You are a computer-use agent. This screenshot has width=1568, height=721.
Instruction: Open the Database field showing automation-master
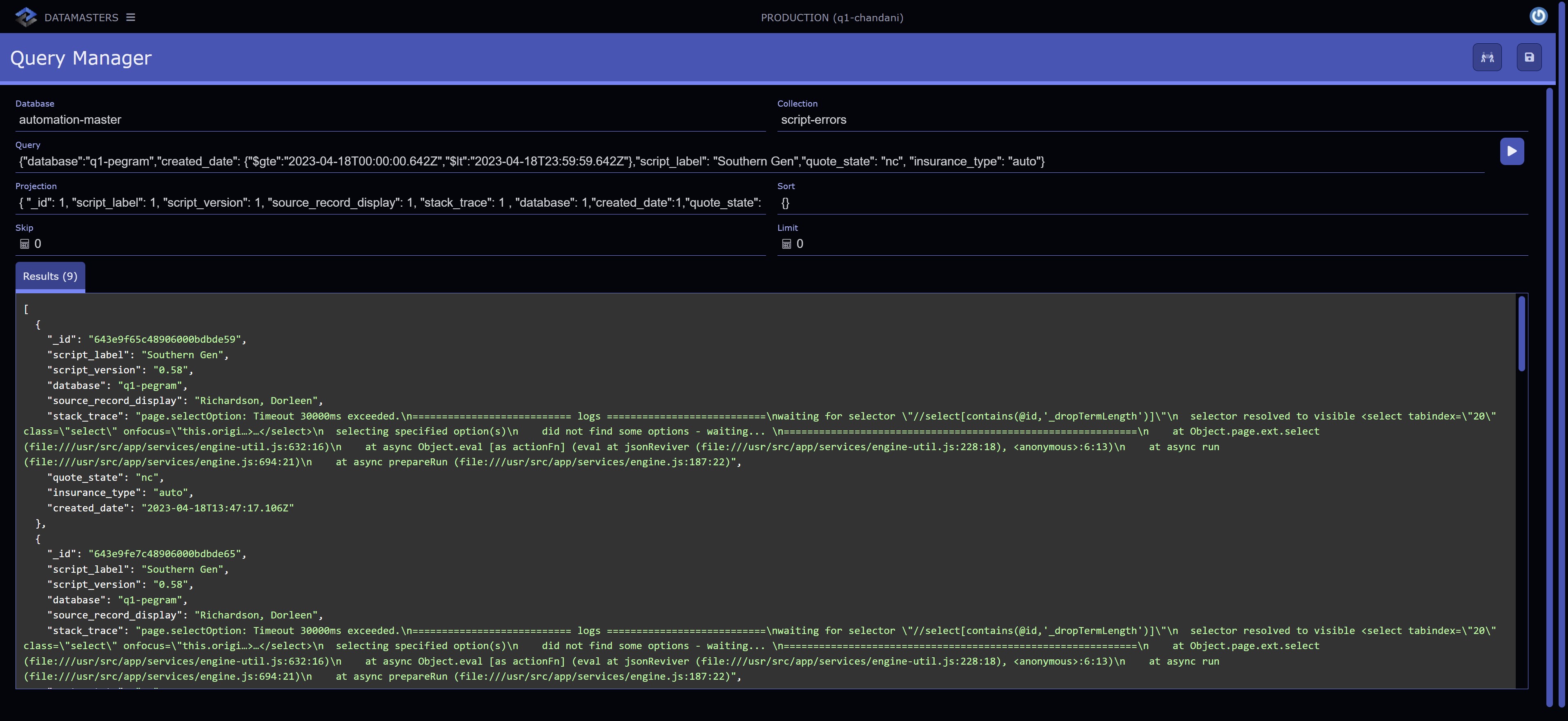tap(390, 120)
